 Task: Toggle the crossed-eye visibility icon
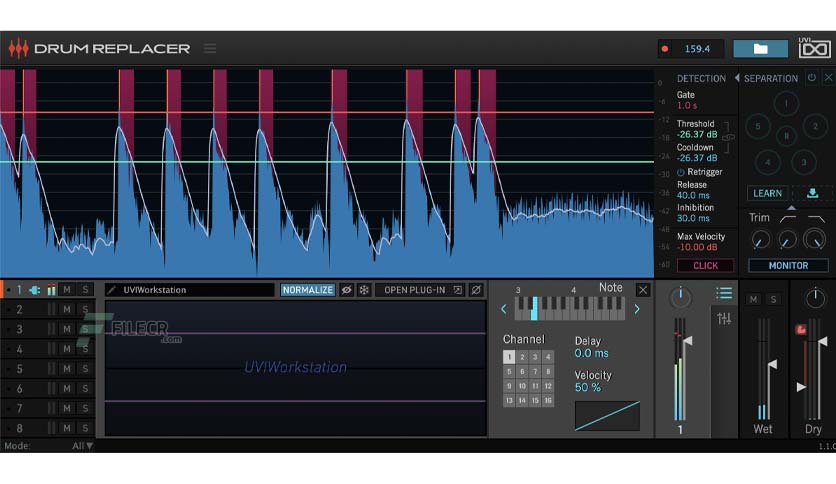pos(347,290)
